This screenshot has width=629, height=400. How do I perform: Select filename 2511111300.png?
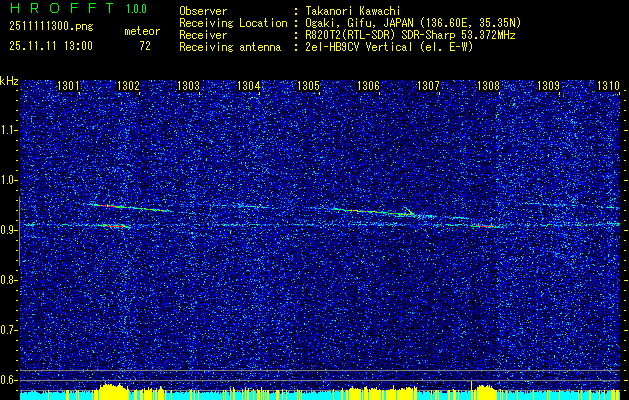51,26
